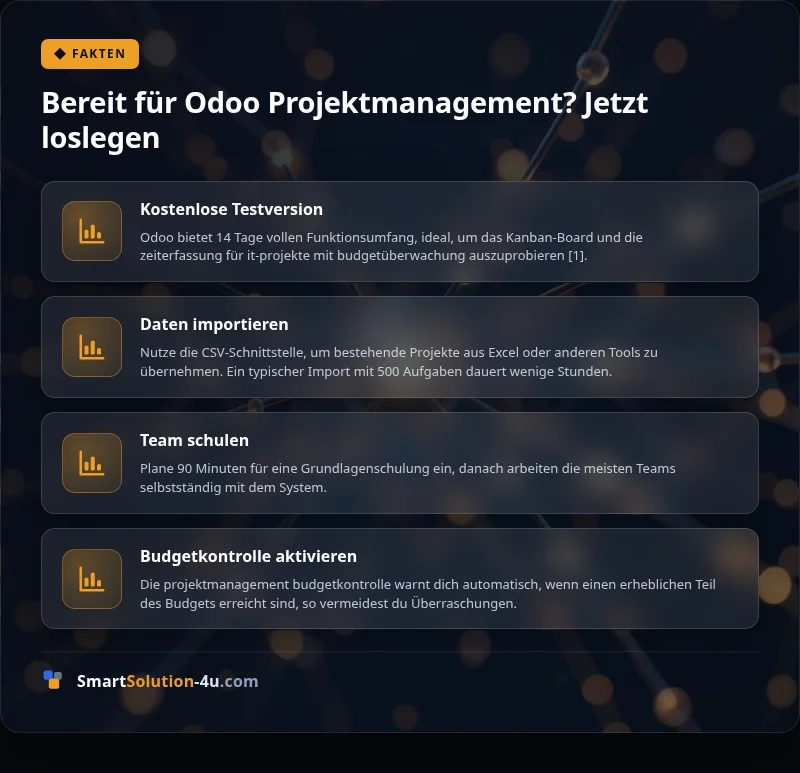Viewport: 800px width, 773px height.
Task: Select the 'Daten importieren' heading
Action: click(214, 325)
